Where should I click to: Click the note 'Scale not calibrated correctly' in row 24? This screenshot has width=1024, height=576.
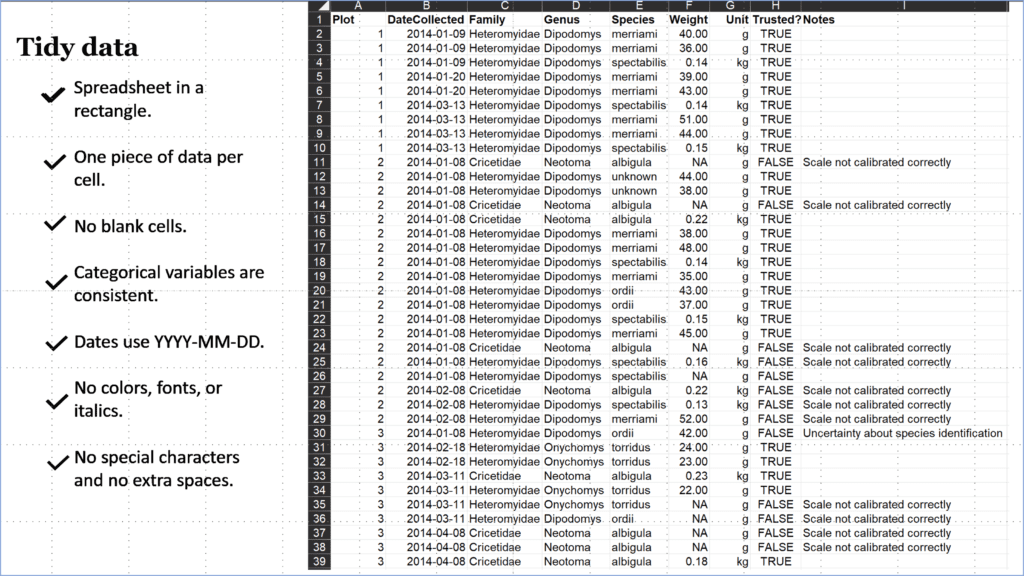(x=880, y=347)
